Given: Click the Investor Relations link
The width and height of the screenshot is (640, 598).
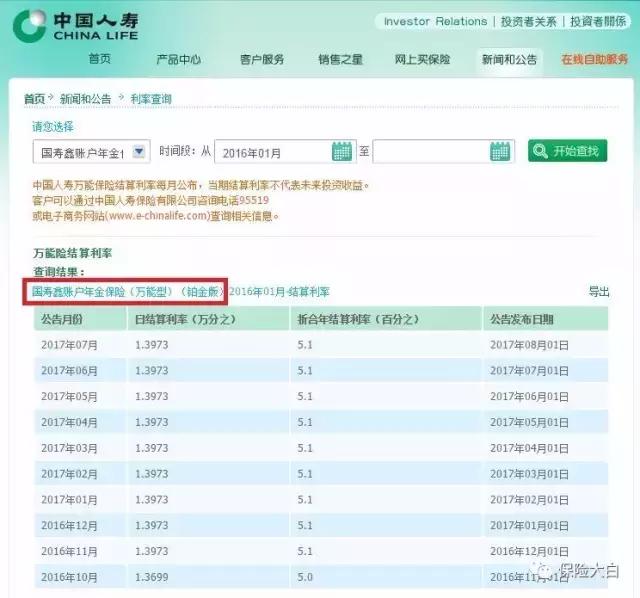Looking at the screenshot, I should [436, 21].
